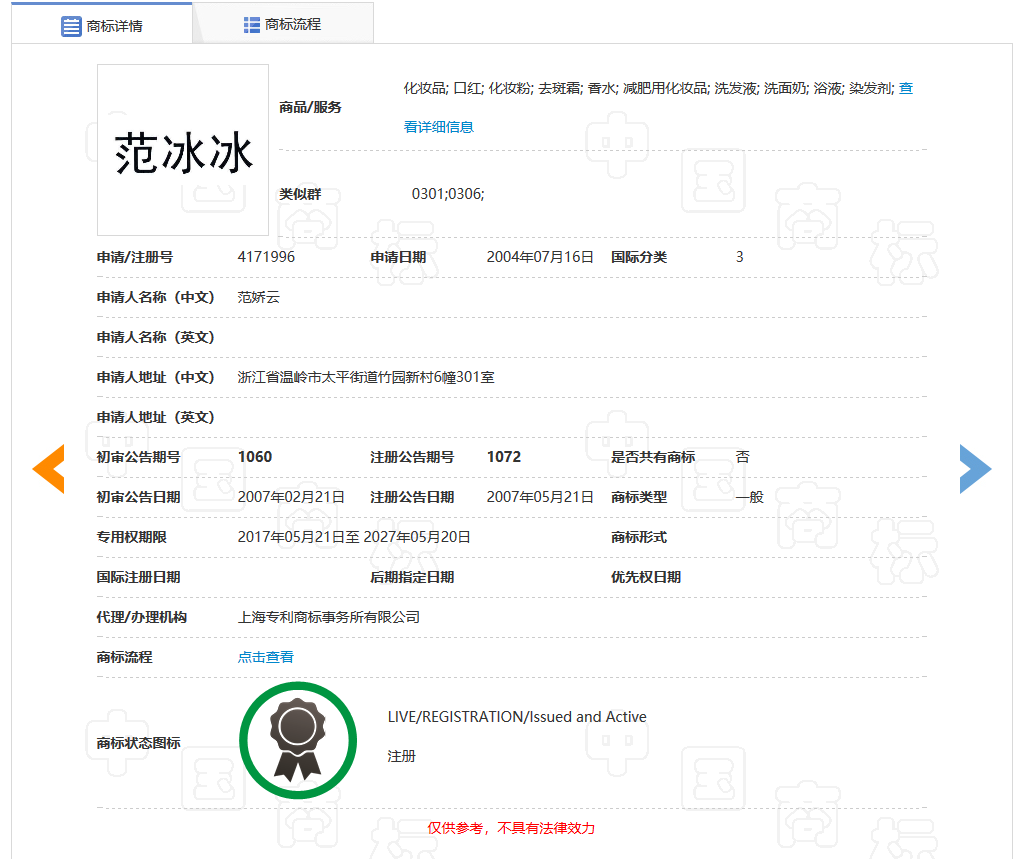The height and width of the screenshot is (859, 1024).
Task: Select exclusive rights period 2017年05月21日至 2027年05月20日
Action: pos(354,537)
